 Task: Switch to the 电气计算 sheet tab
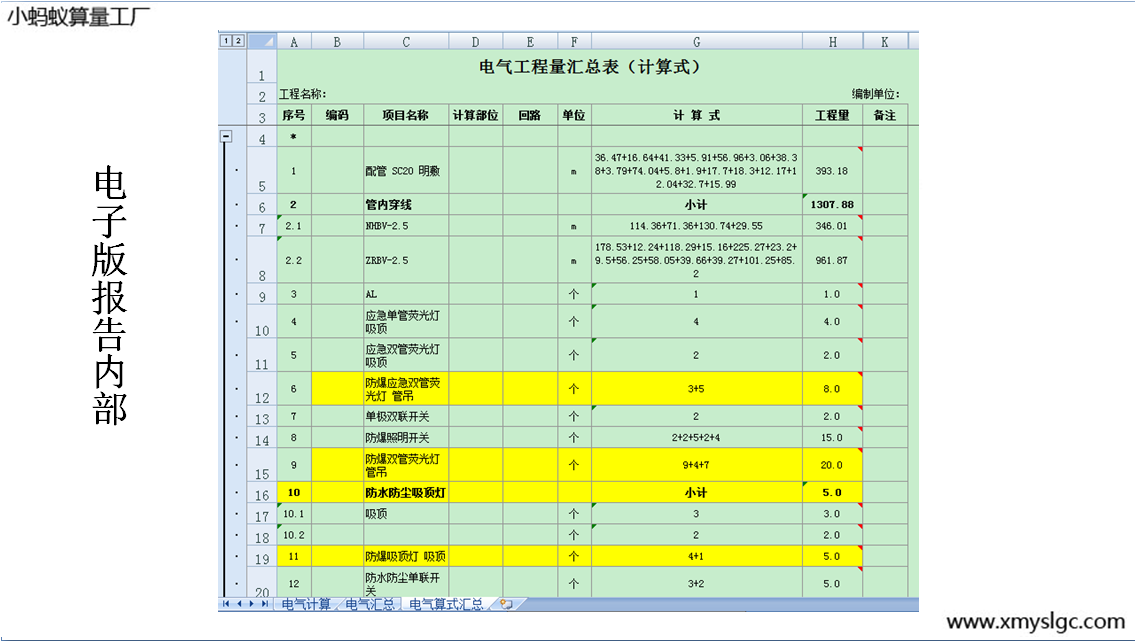coord(306,604)
